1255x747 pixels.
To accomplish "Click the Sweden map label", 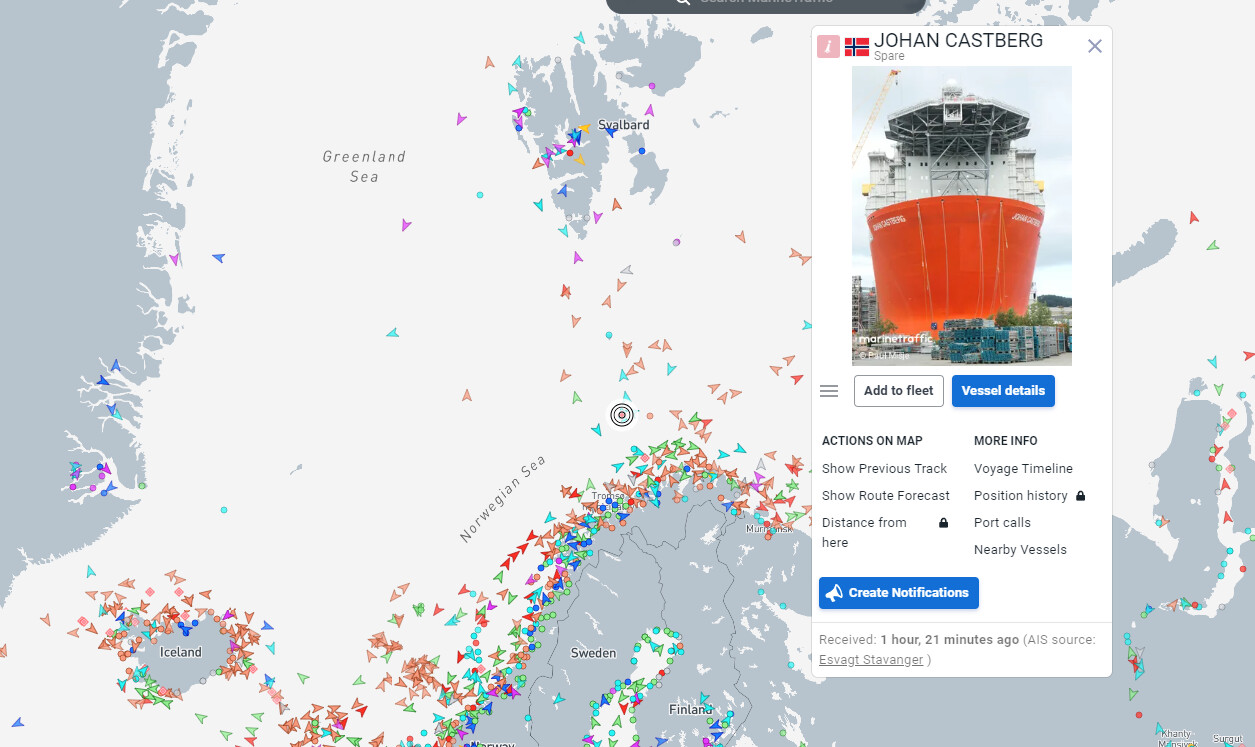I will click(594, 653).
